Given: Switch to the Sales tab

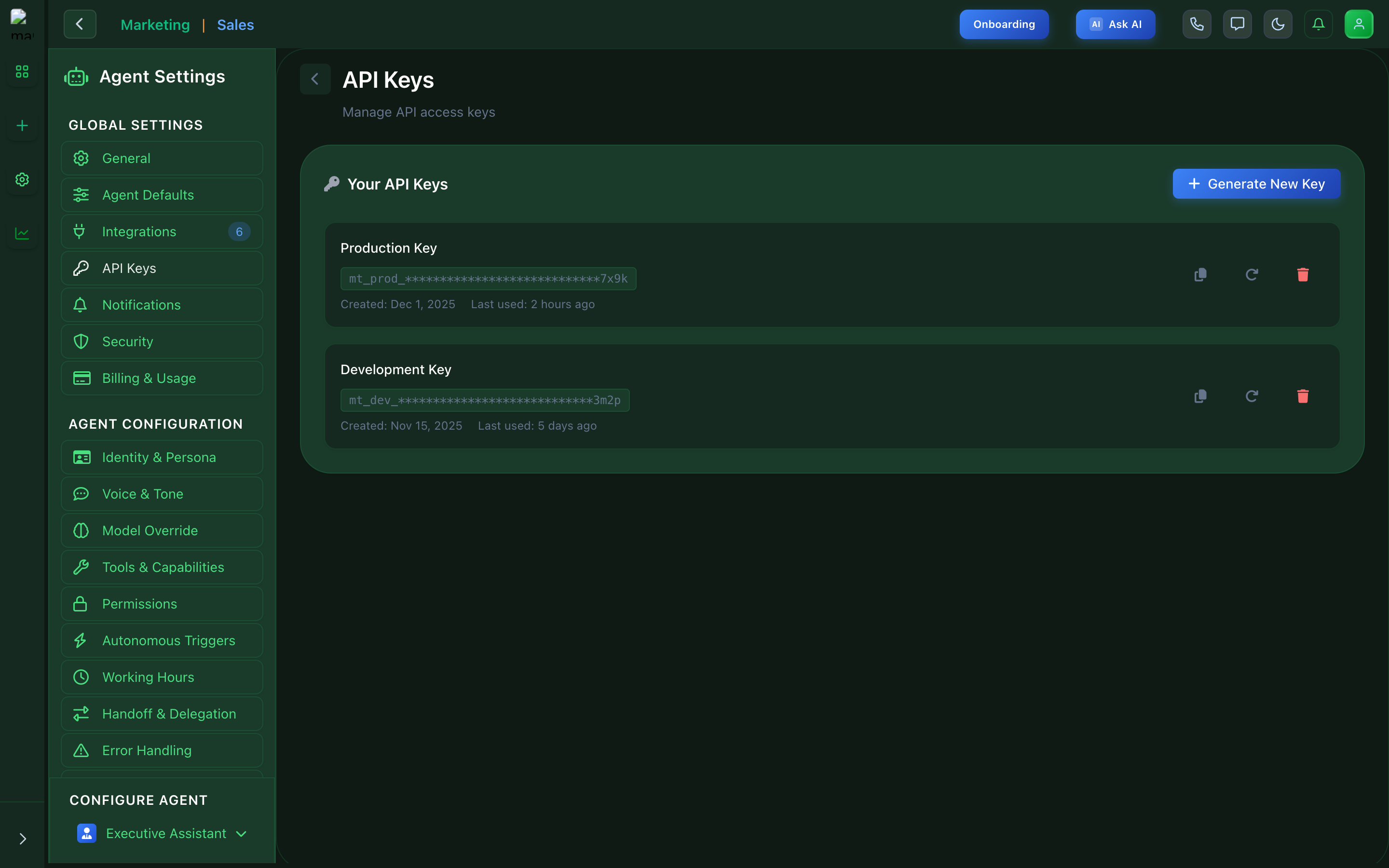Looking at the screenshot, I should click(235, 25).
